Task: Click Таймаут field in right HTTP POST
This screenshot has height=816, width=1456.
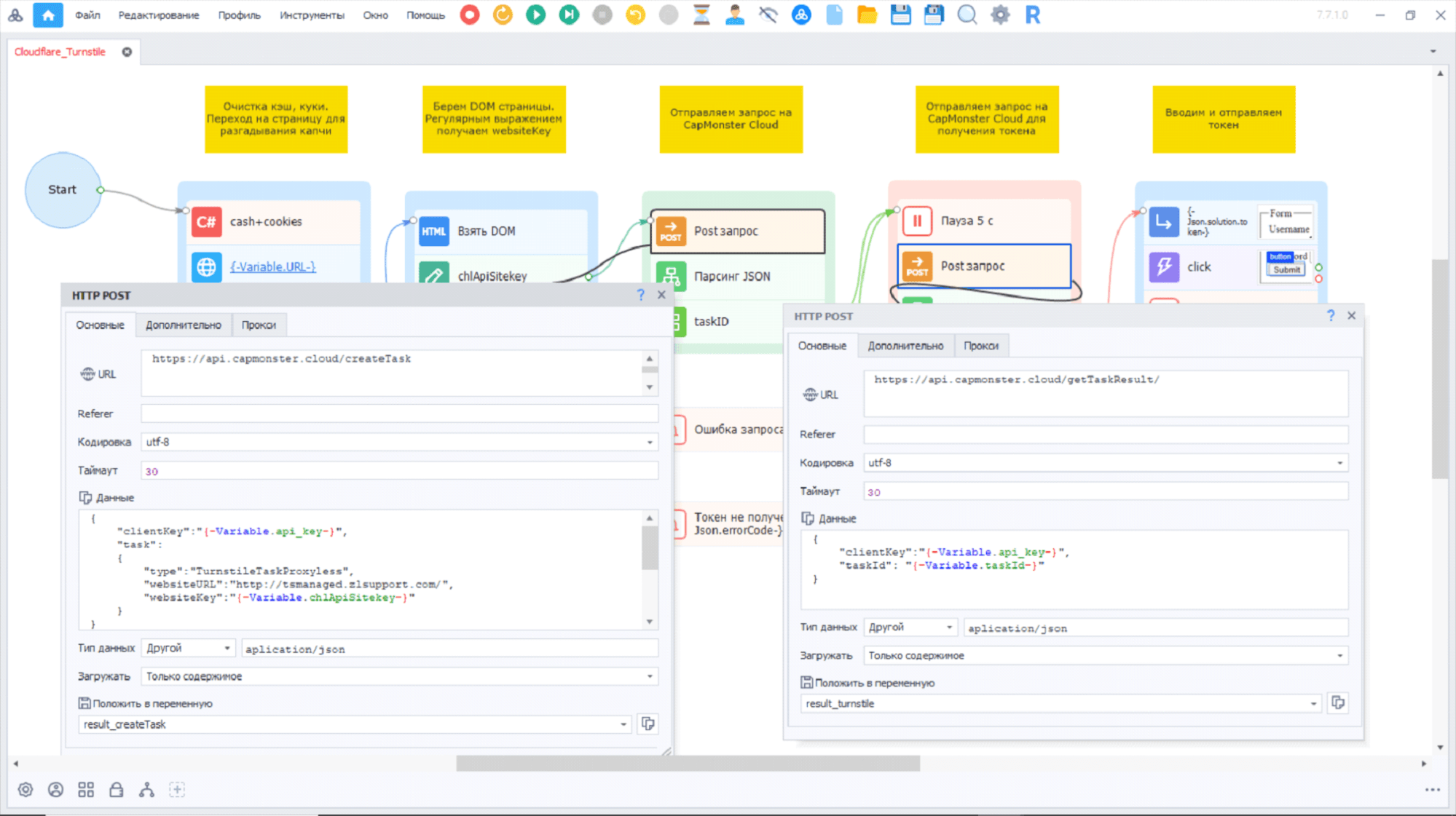Action: click(1105, 491)
